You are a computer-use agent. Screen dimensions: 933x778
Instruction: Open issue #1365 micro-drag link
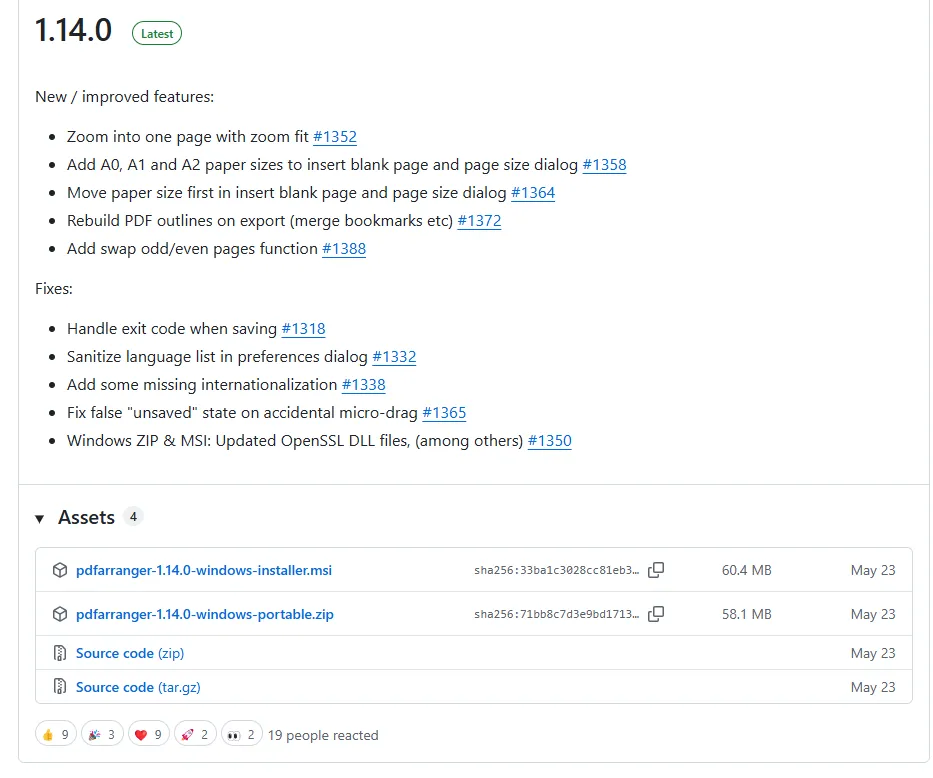444,413
